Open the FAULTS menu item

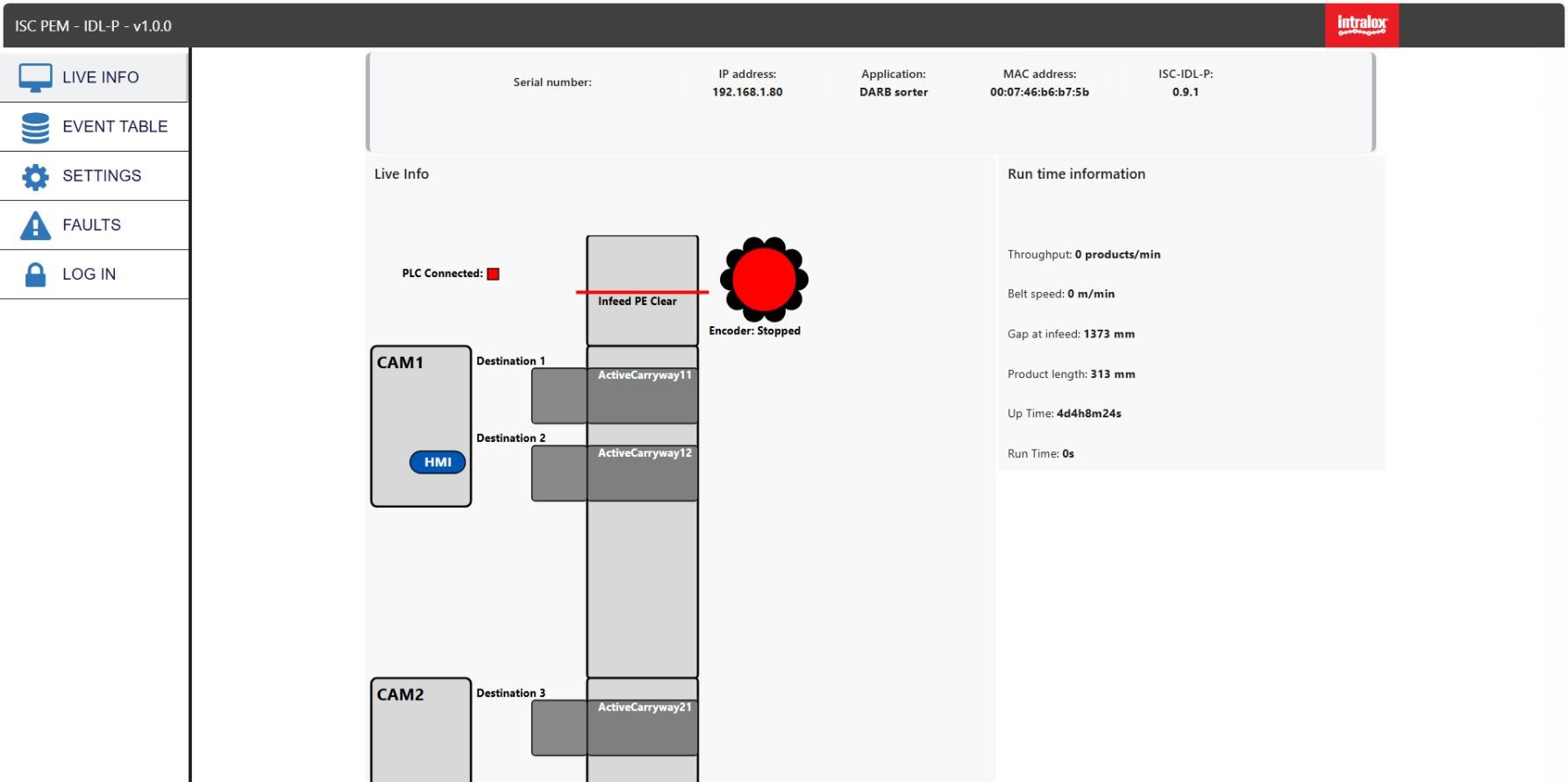pos(95,224)
